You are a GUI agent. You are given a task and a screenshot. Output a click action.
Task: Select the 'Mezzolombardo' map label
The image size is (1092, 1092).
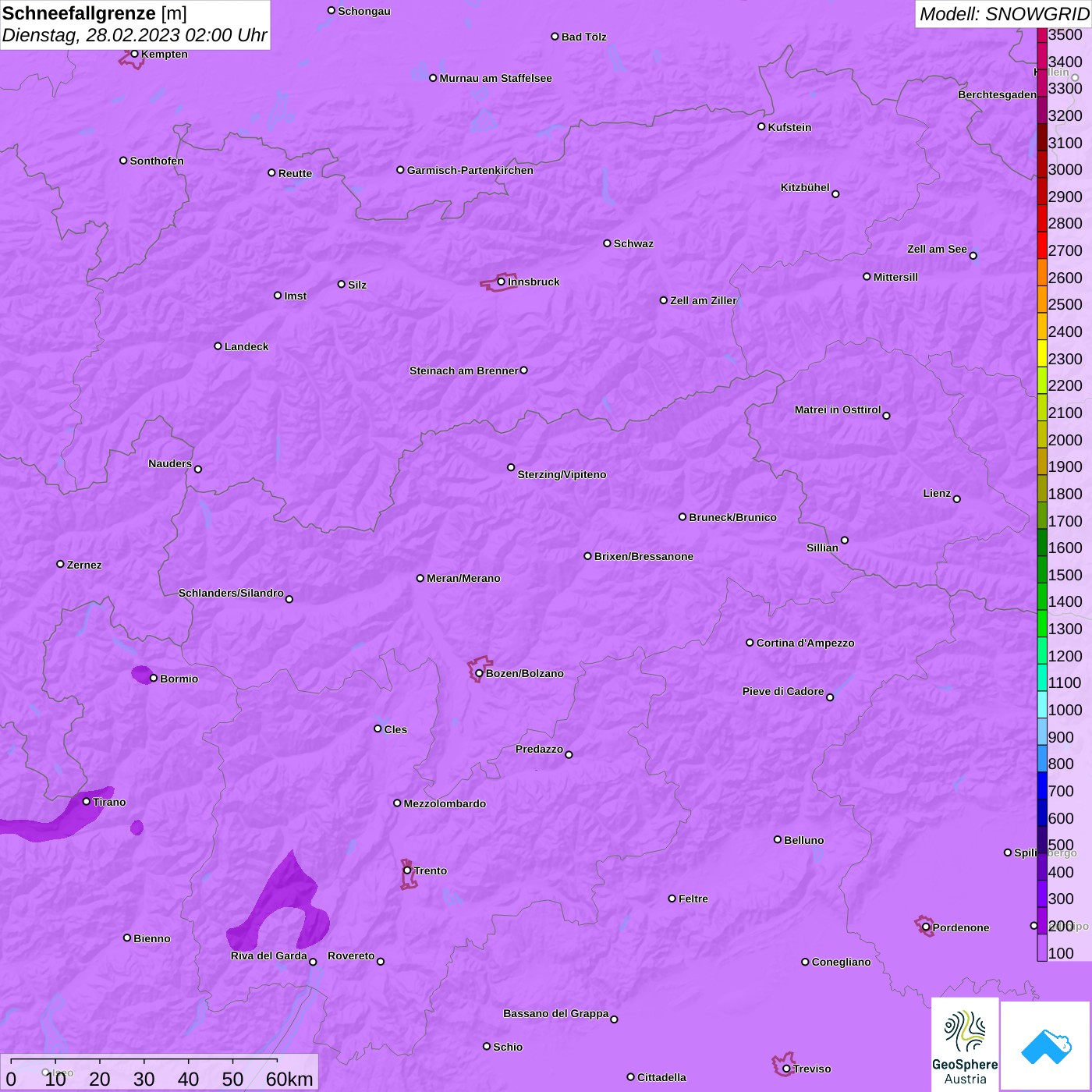pyautogui.click(x=445, y=803)
